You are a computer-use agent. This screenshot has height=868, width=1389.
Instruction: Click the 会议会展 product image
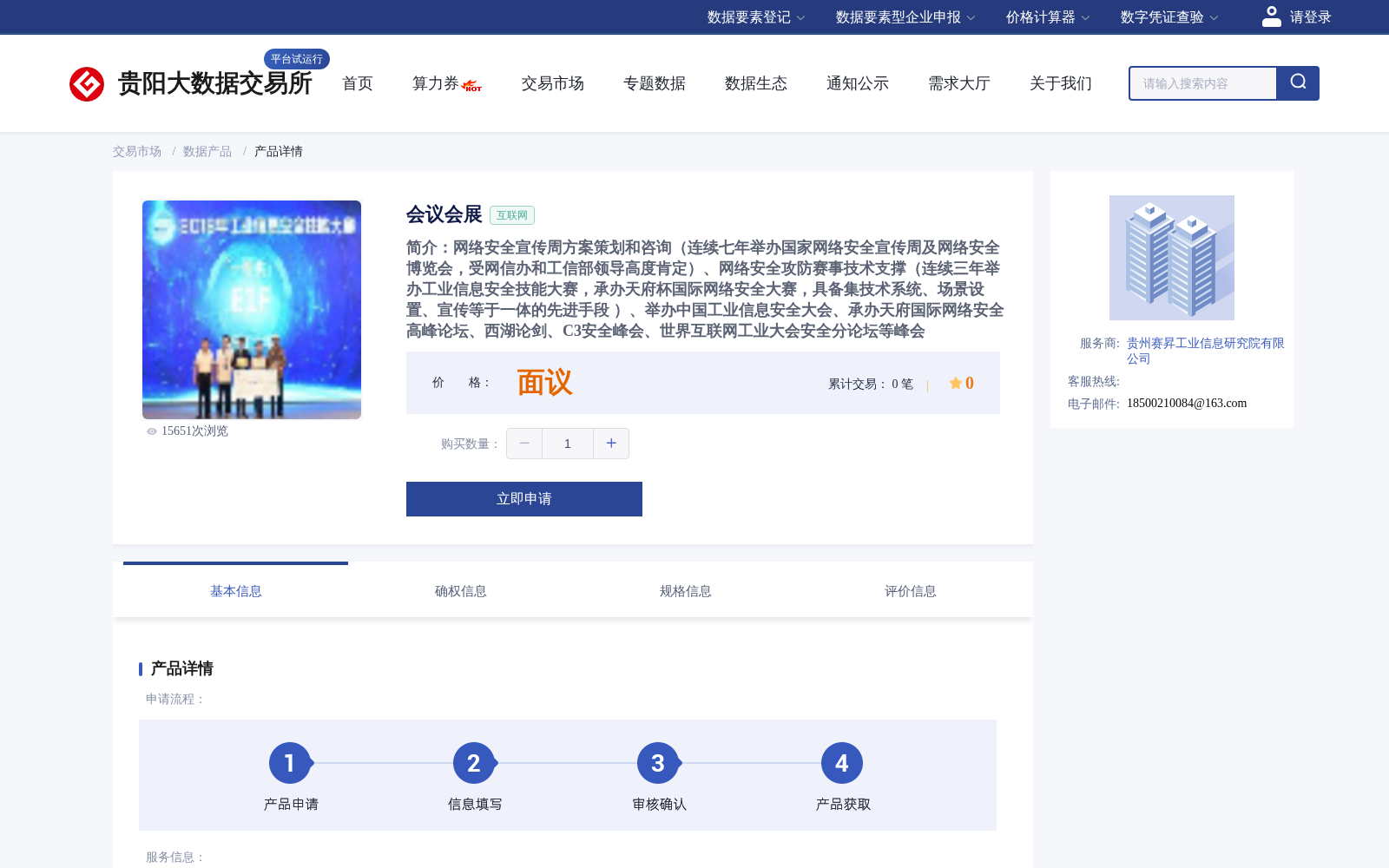252,310
